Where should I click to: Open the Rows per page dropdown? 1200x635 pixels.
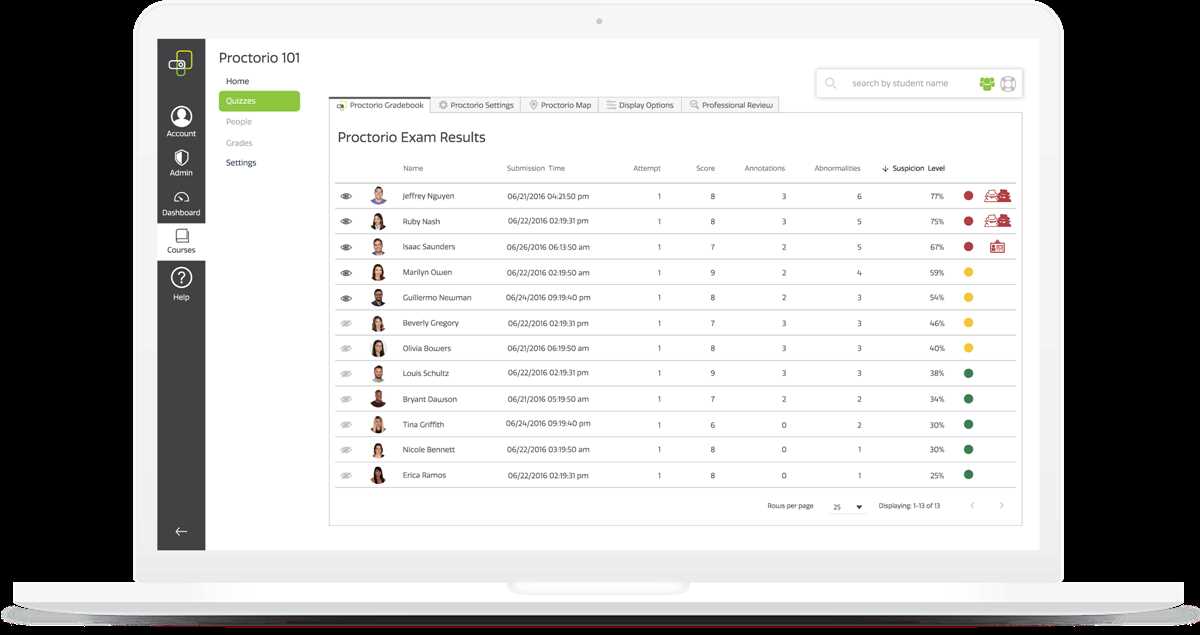click(x=847, y=507)
